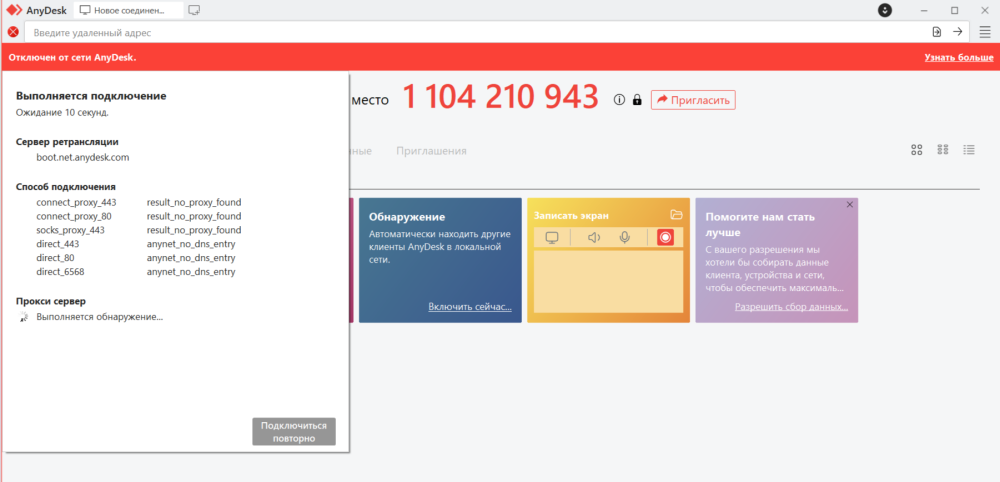This screenshot has width=1000, height=482.
Task: Click Разрешить сбор данных link
Action: pos(791,307)
